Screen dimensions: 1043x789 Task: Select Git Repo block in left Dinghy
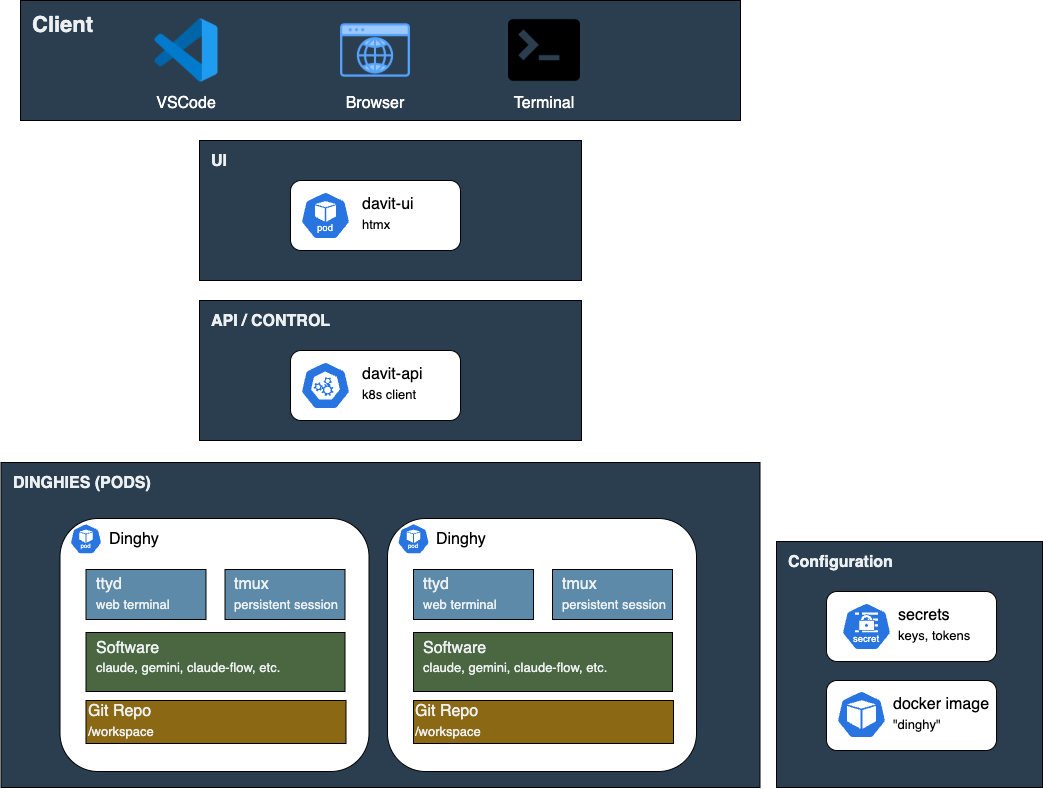(215, 721)
